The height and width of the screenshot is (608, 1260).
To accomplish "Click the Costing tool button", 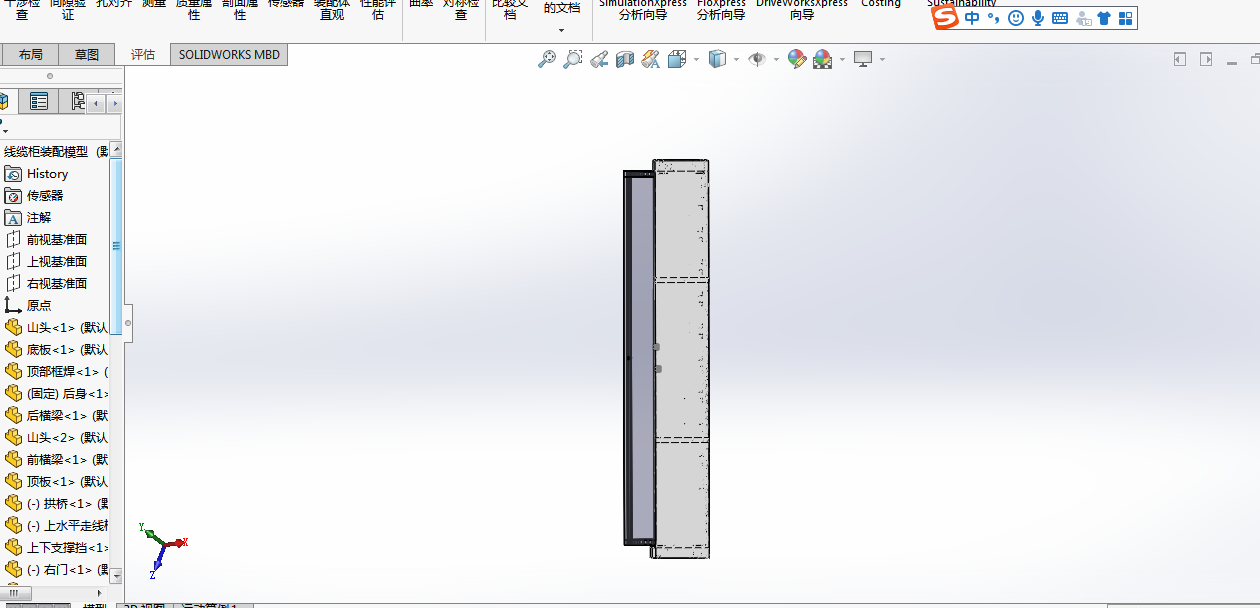I will click(x=881, y=5).
